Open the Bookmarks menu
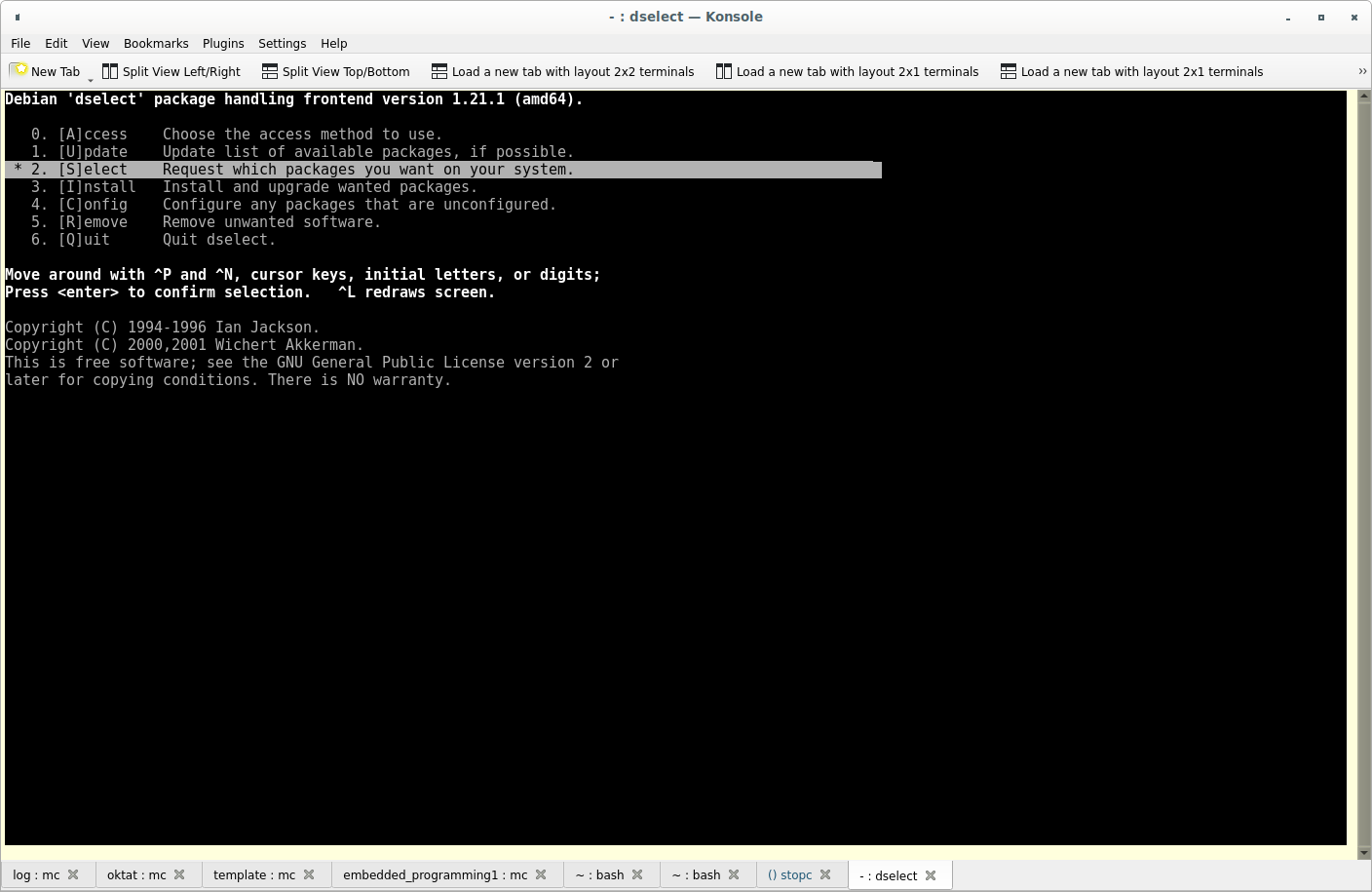 tap(156, 44)
